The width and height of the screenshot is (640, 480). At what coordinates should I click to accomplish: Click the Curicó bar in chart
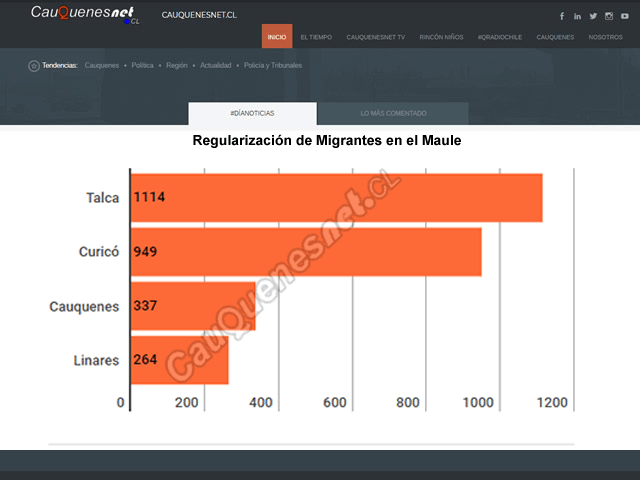(306, 252)
